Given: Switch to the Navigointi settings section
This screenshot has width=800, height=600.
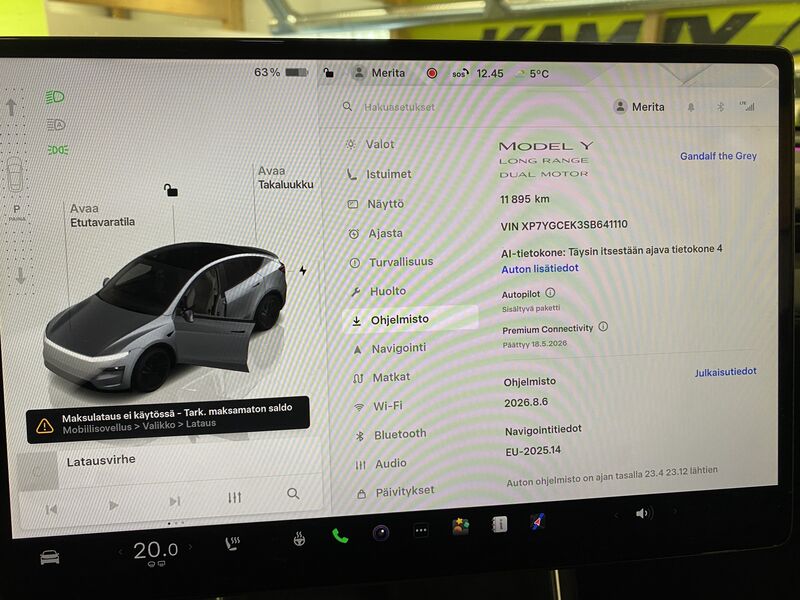Looking at the screenshot, I should [x=398, y=348].
